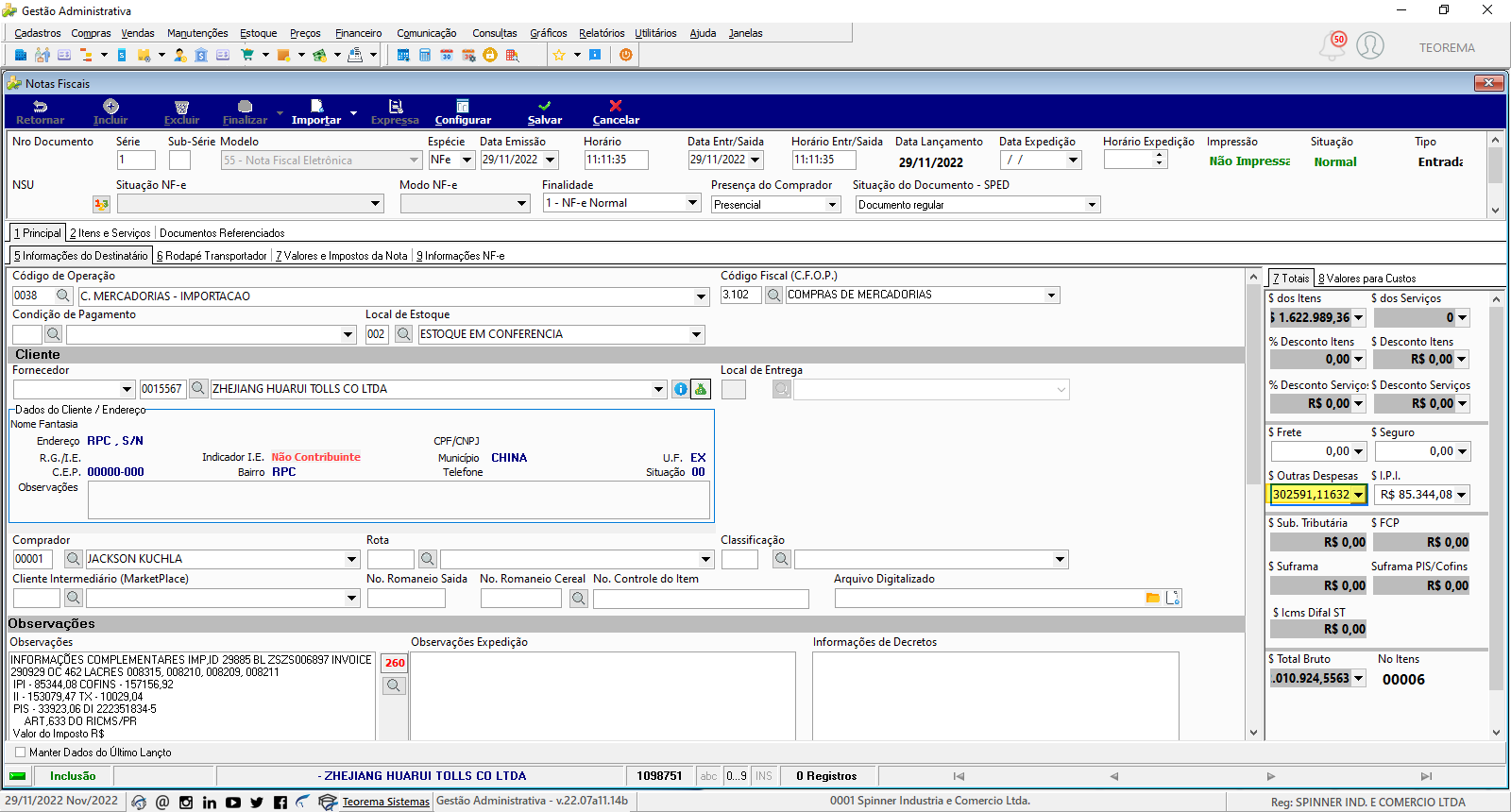Click the calendar 30 icon
The height and width of the screenshot is (812, 1511).
(447, 55)
